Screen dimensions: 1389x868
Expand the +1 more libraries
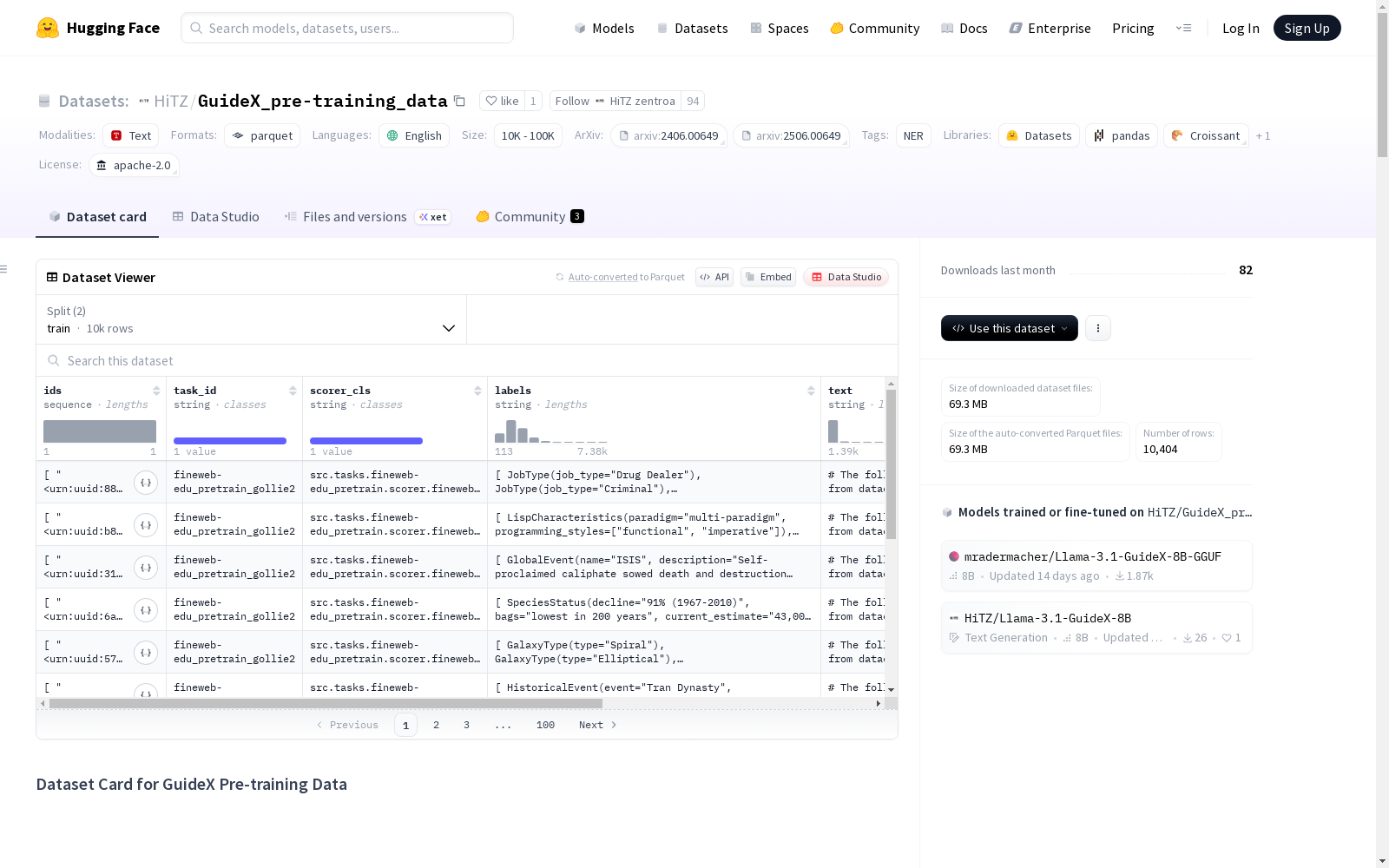[x=1263, y=135]
